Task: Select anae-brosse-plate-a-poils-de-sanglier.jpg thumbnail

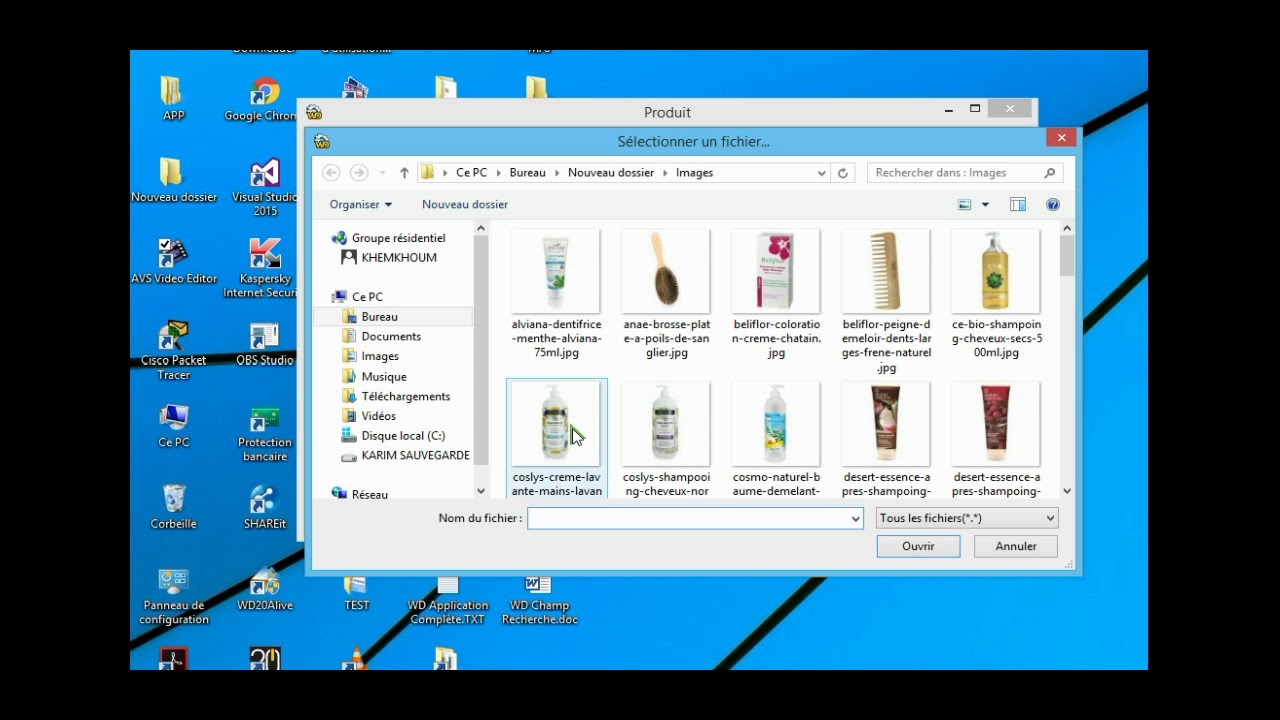Action: pyautogui.click(x=666, y=271)
